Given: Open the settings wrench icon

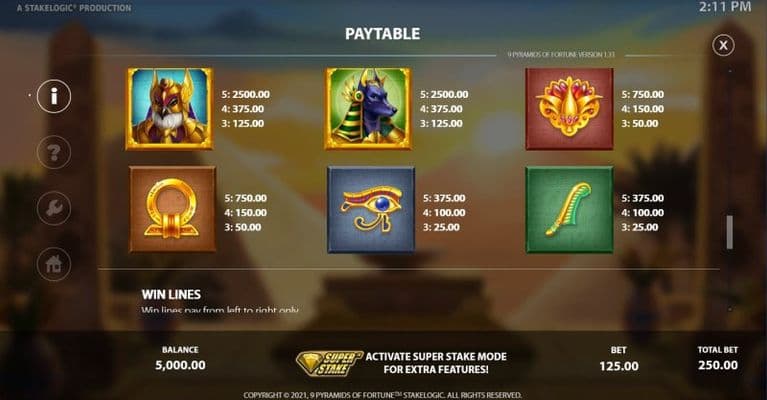Looking at the screenshot, I should pos(54,208).
